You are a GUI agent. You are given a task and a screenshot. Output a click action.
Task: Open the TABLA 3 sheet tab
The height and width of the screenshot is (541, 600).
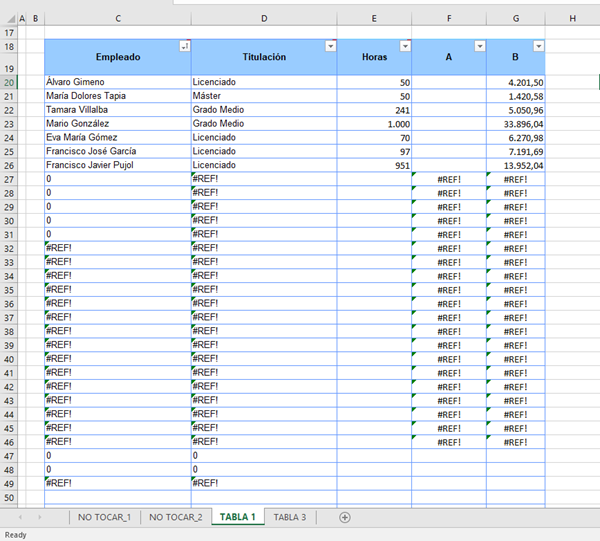290,517
